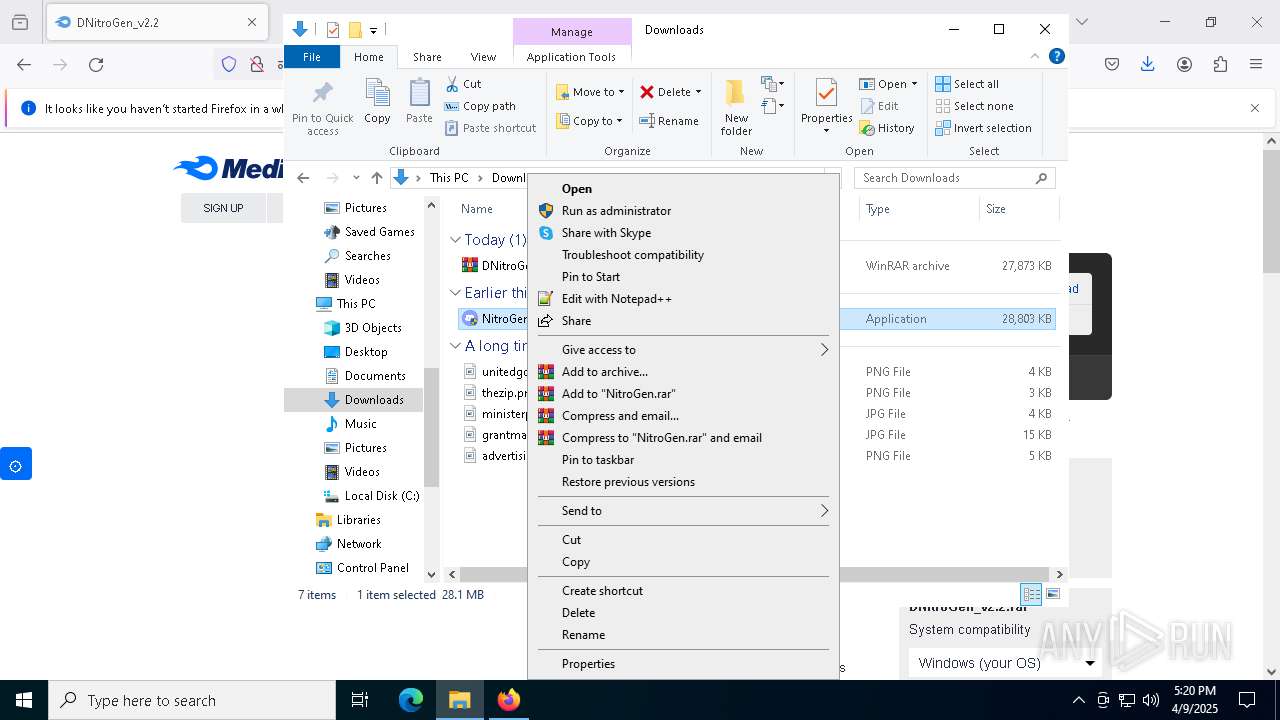Select Add to "NitroGen.rar"
Viewport: 1280px width, 720px height.
click(x=683, y=394)
